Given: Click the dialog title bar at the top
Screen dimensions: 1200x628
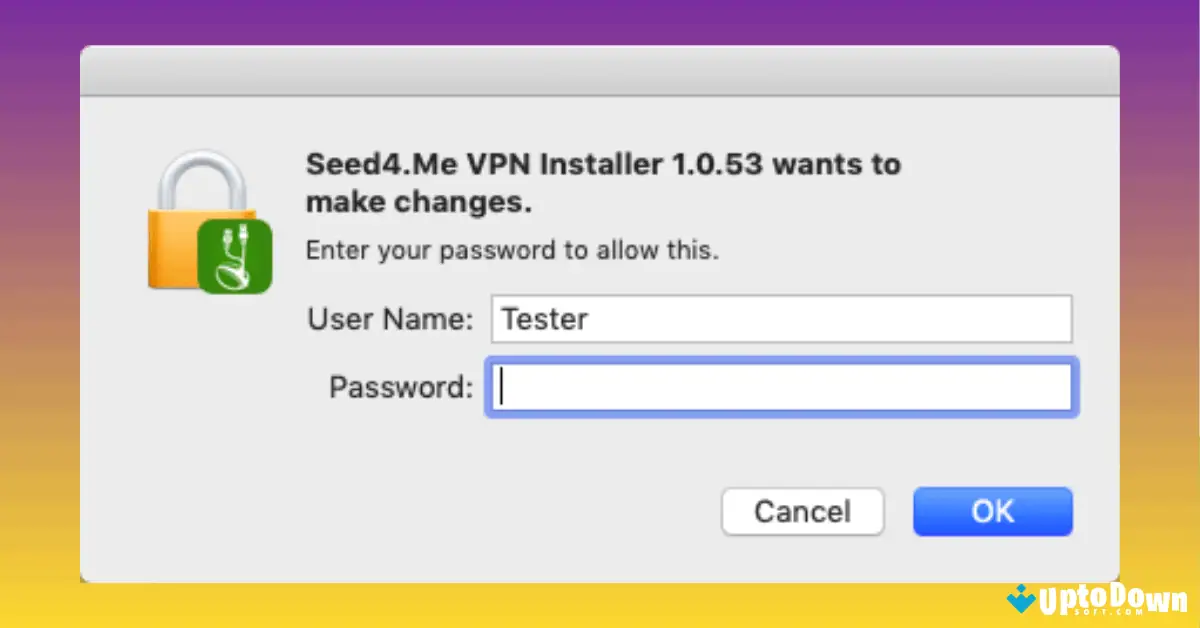Looking at the screenshot, I should point(600,69).
